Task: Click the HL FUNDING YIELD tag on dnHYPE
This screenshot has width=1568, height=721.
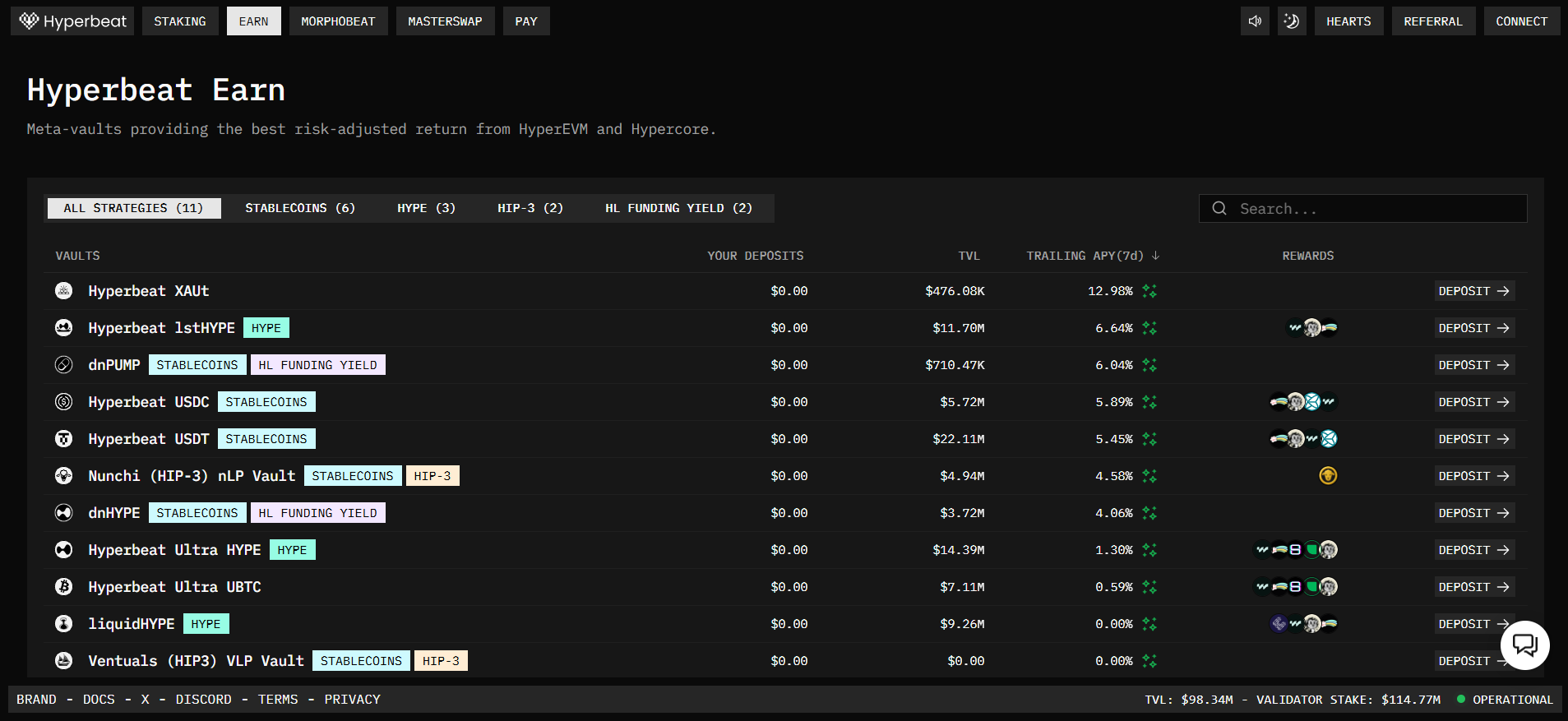Action: [317, 513]
